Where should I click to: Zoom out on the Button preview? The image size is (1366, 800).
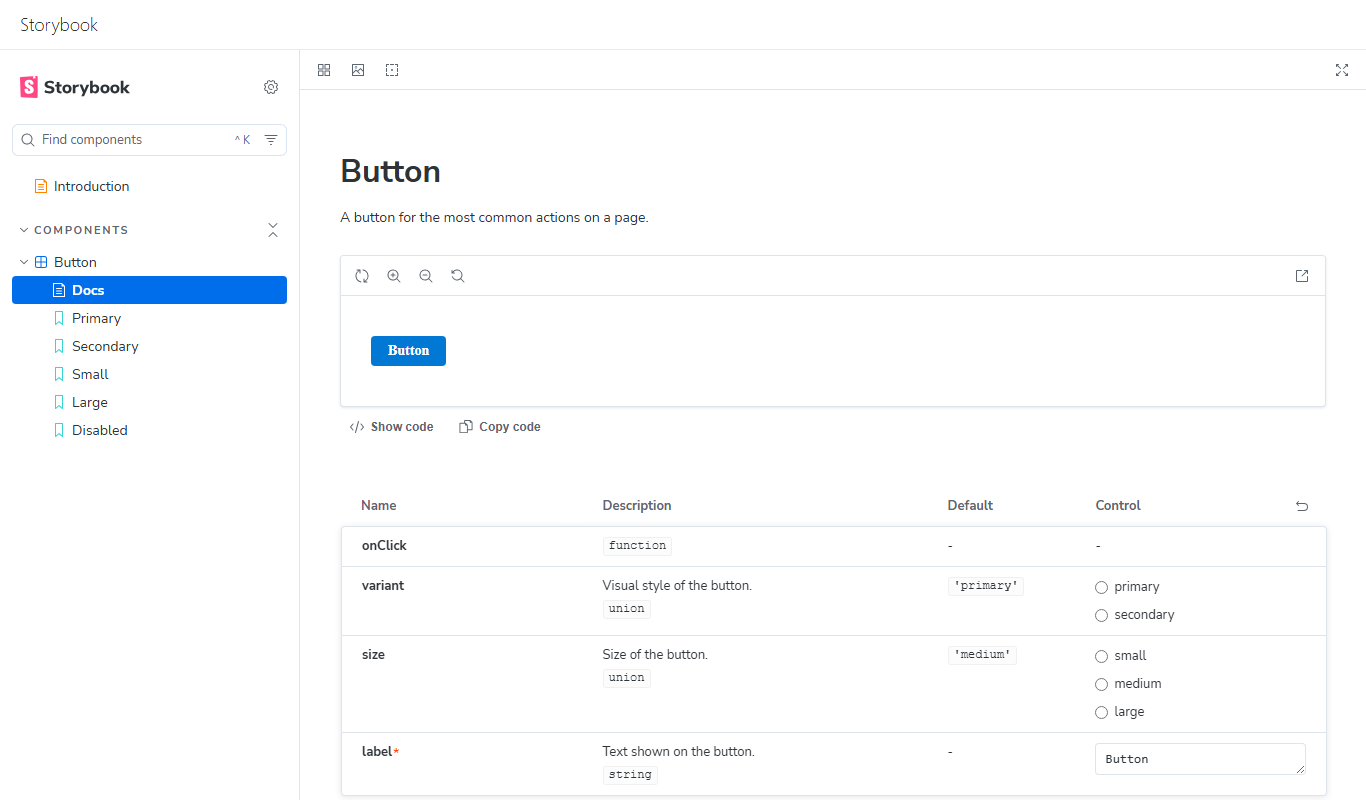point(426,276)
